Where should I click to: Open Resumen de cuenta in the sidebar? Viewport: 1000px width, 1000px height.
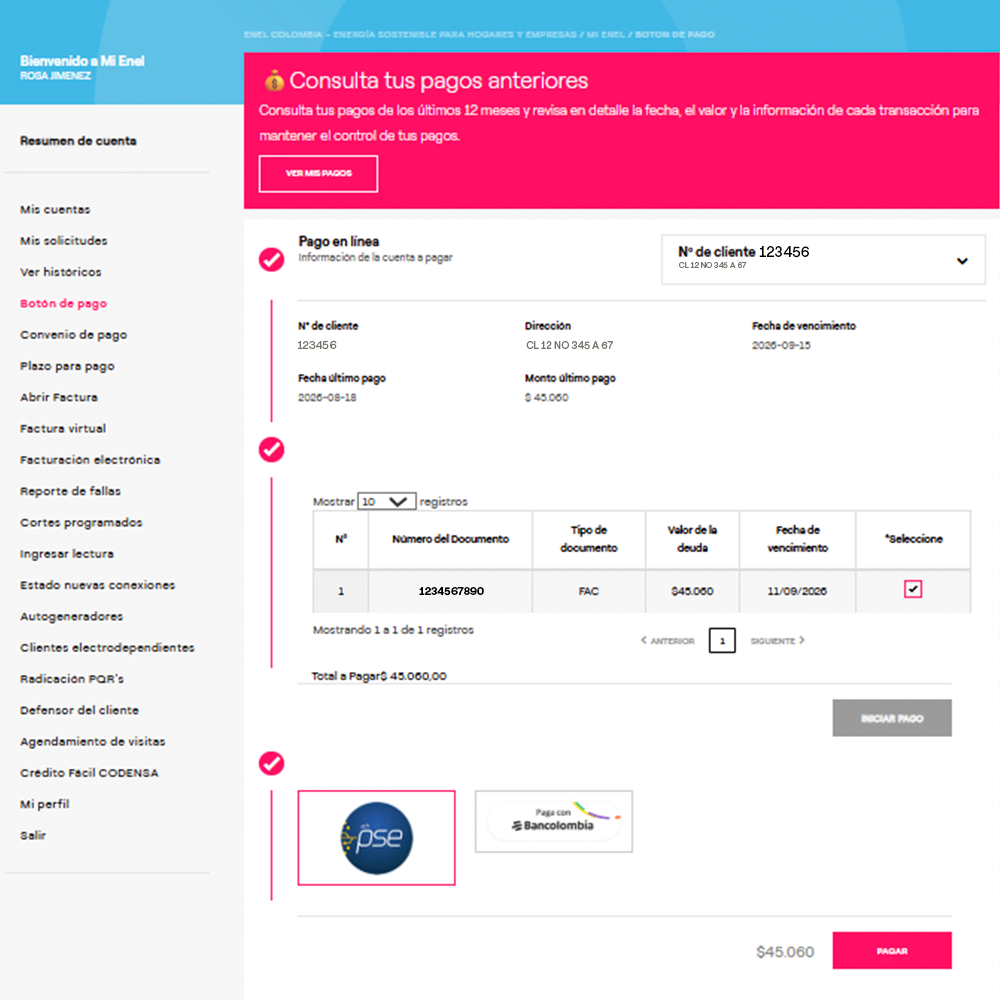[x=78, y=141]
